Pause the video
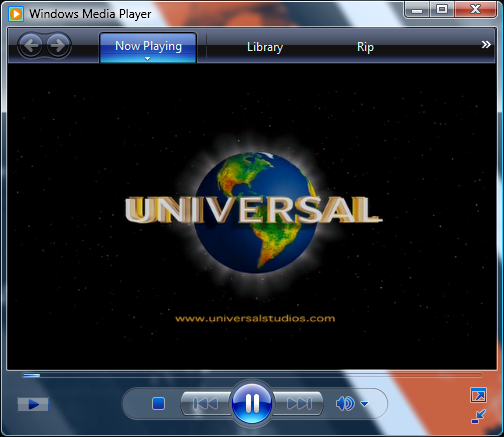Screen dimensions: 504x437 (x=252, y=403)
